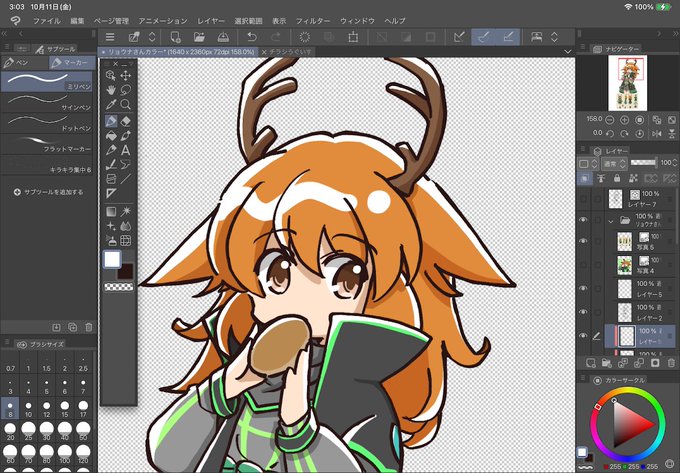Open the フィルター menu
The width and height of the screenshot is (680, 473).
coord(313,21)
